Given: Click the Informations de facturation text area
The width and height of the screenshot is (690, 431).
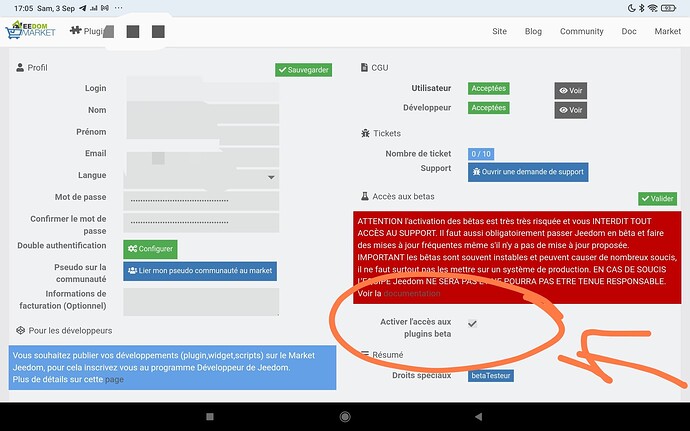Looking at the screenshot, I should (201, 302).
